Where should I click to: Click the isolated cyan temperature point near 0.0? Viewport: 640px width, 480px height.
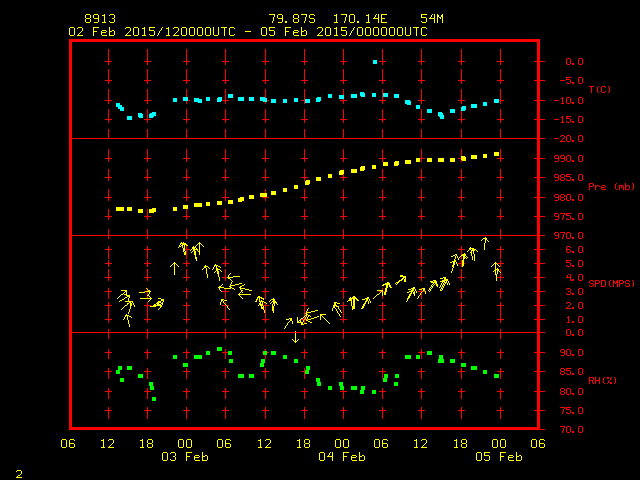[x=375, y=62]
